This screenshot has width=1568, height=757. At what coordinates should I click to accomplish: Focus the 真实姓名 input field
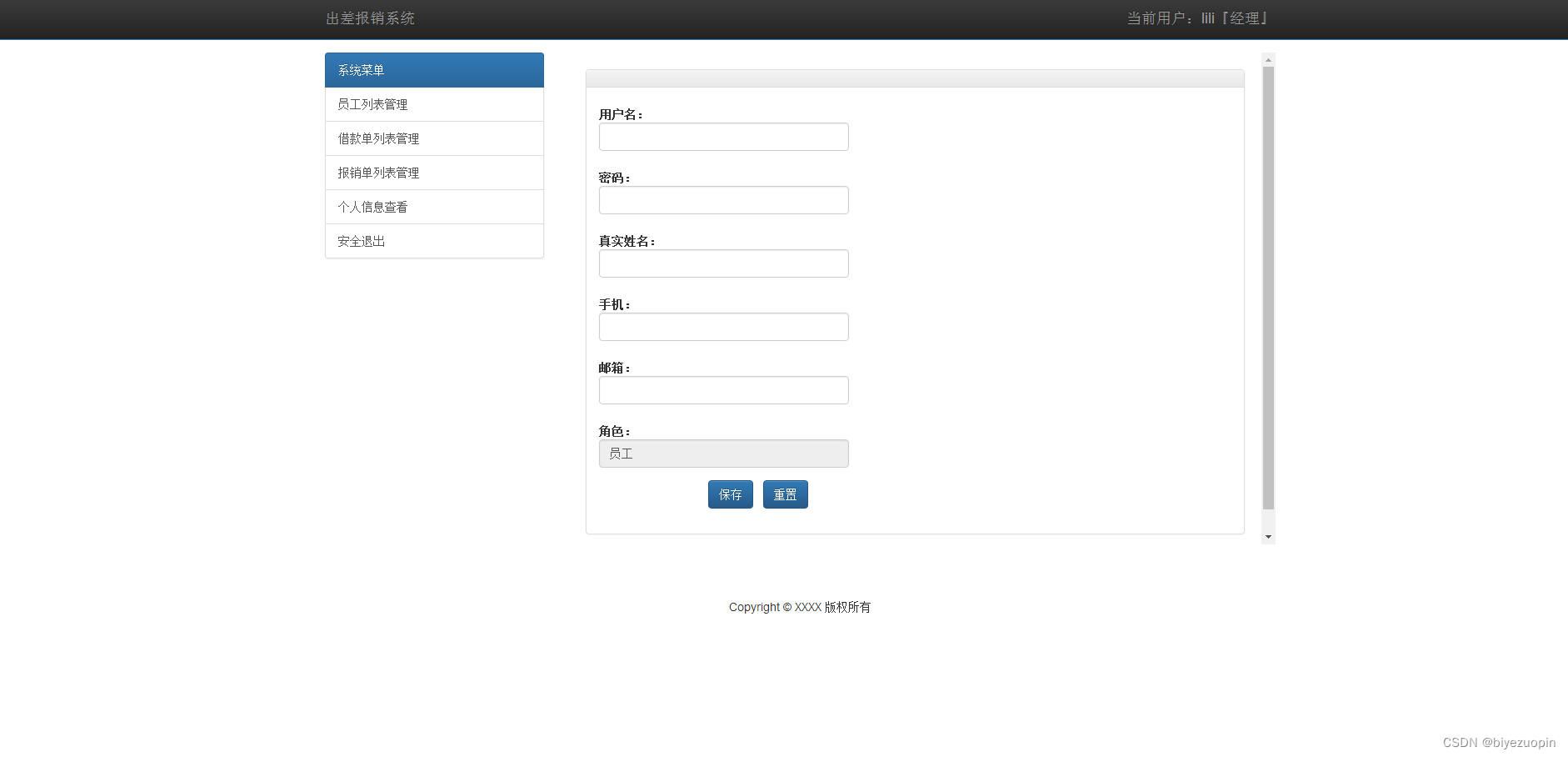(723, 263)
